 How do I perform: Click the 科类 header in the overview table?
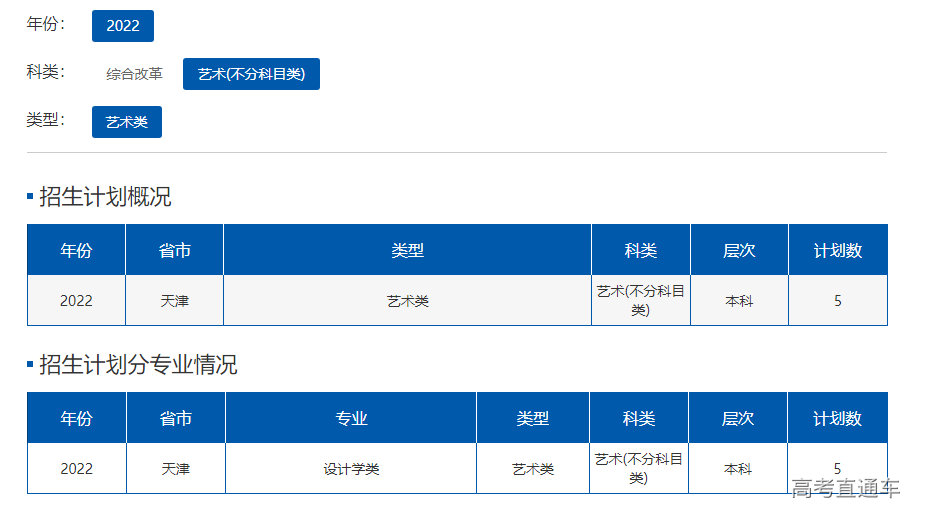coord(640,250)
